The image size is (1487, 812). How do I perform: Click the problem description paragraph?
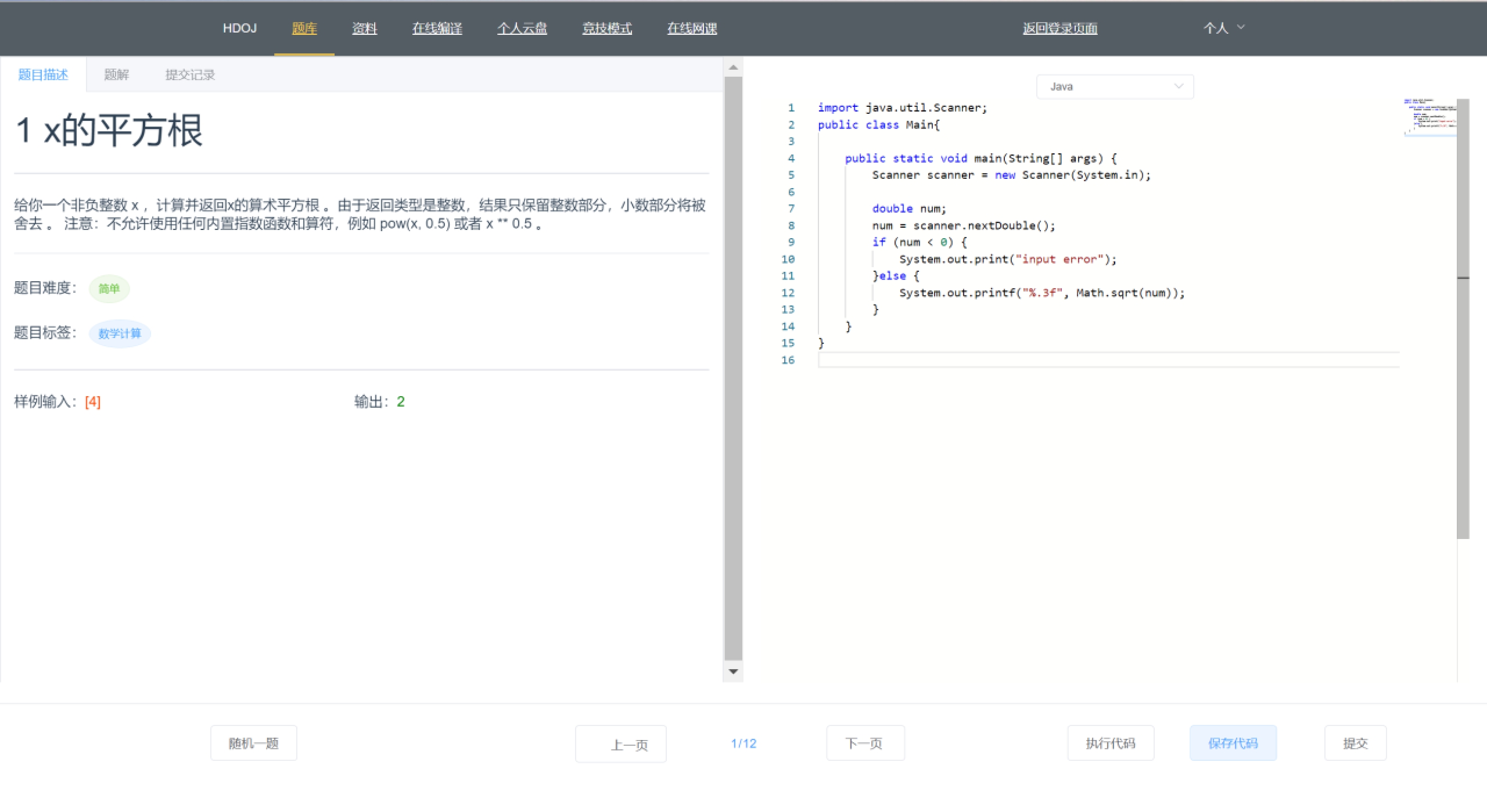coord(360,214)
